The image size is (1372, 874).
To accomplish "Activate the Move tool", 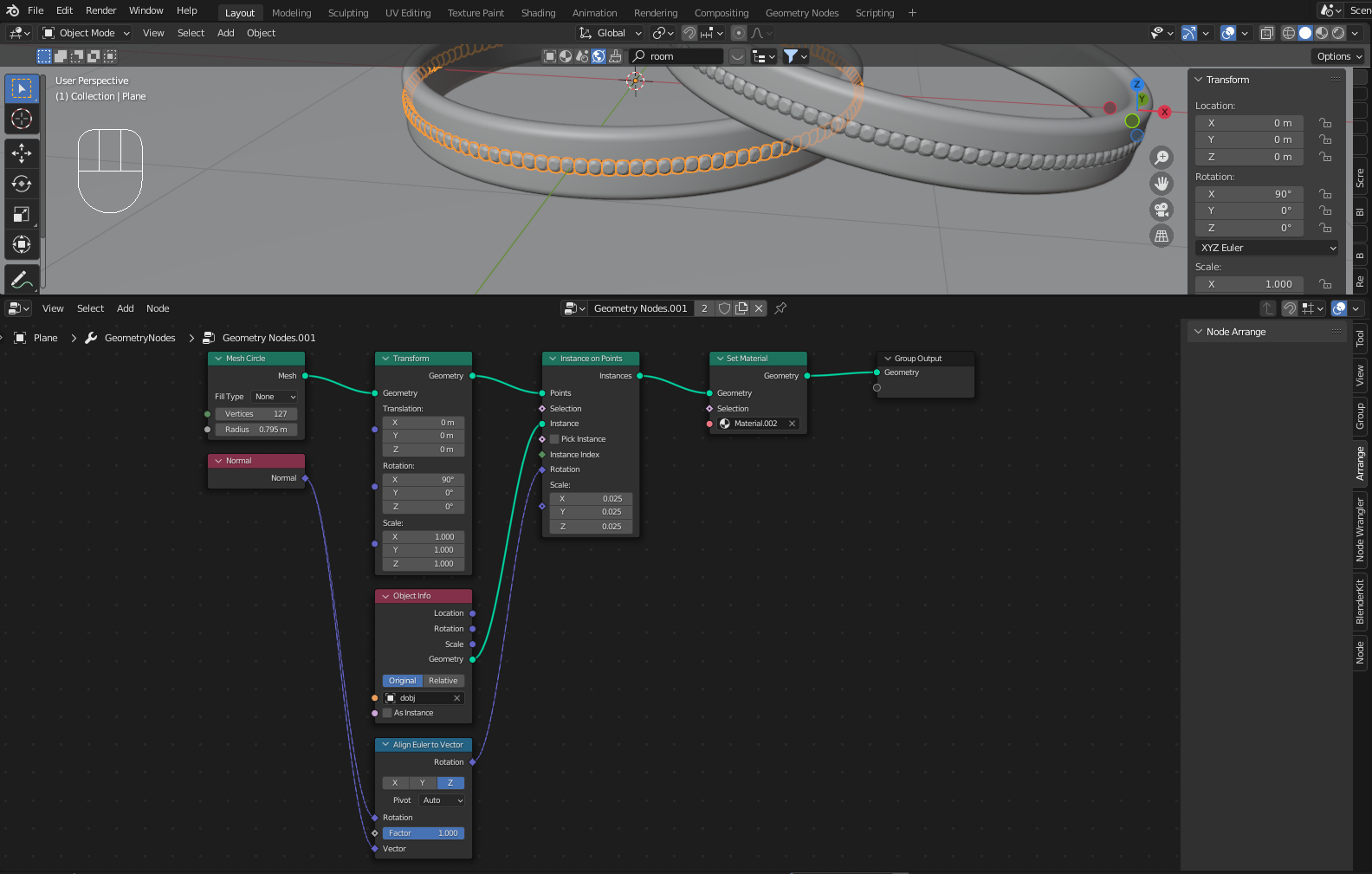I will coord(22,153).
